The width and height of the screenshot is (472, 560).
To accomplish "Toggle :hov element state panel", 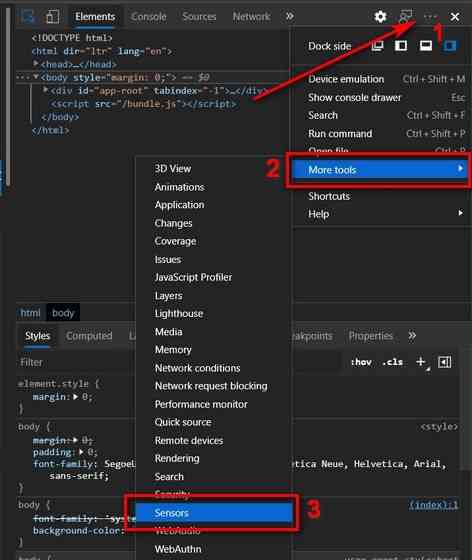I will pyautogui.click(x=361, y=362).
